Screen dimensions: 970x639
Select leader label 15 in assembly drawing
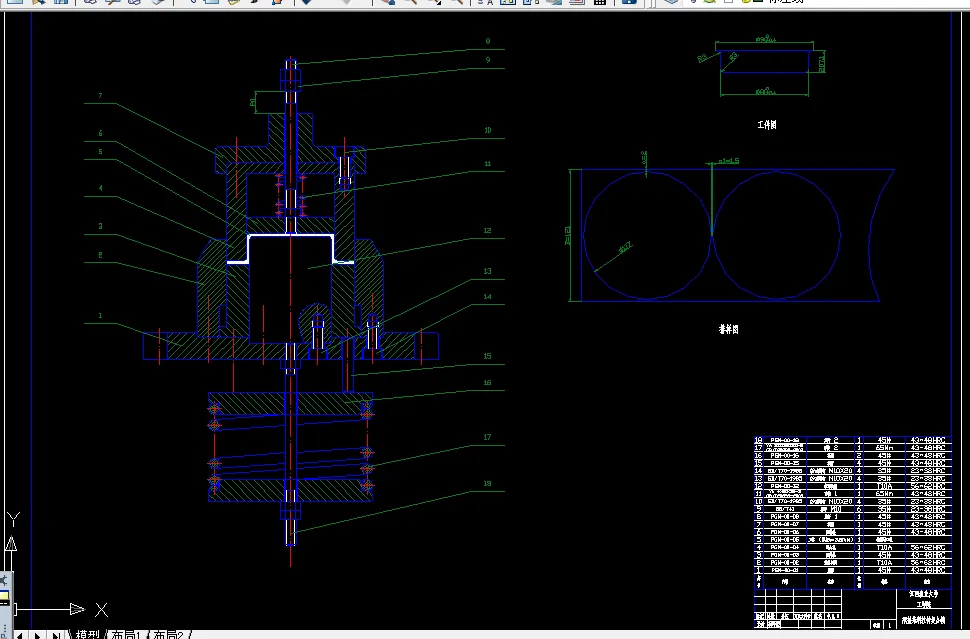point(487,356)
